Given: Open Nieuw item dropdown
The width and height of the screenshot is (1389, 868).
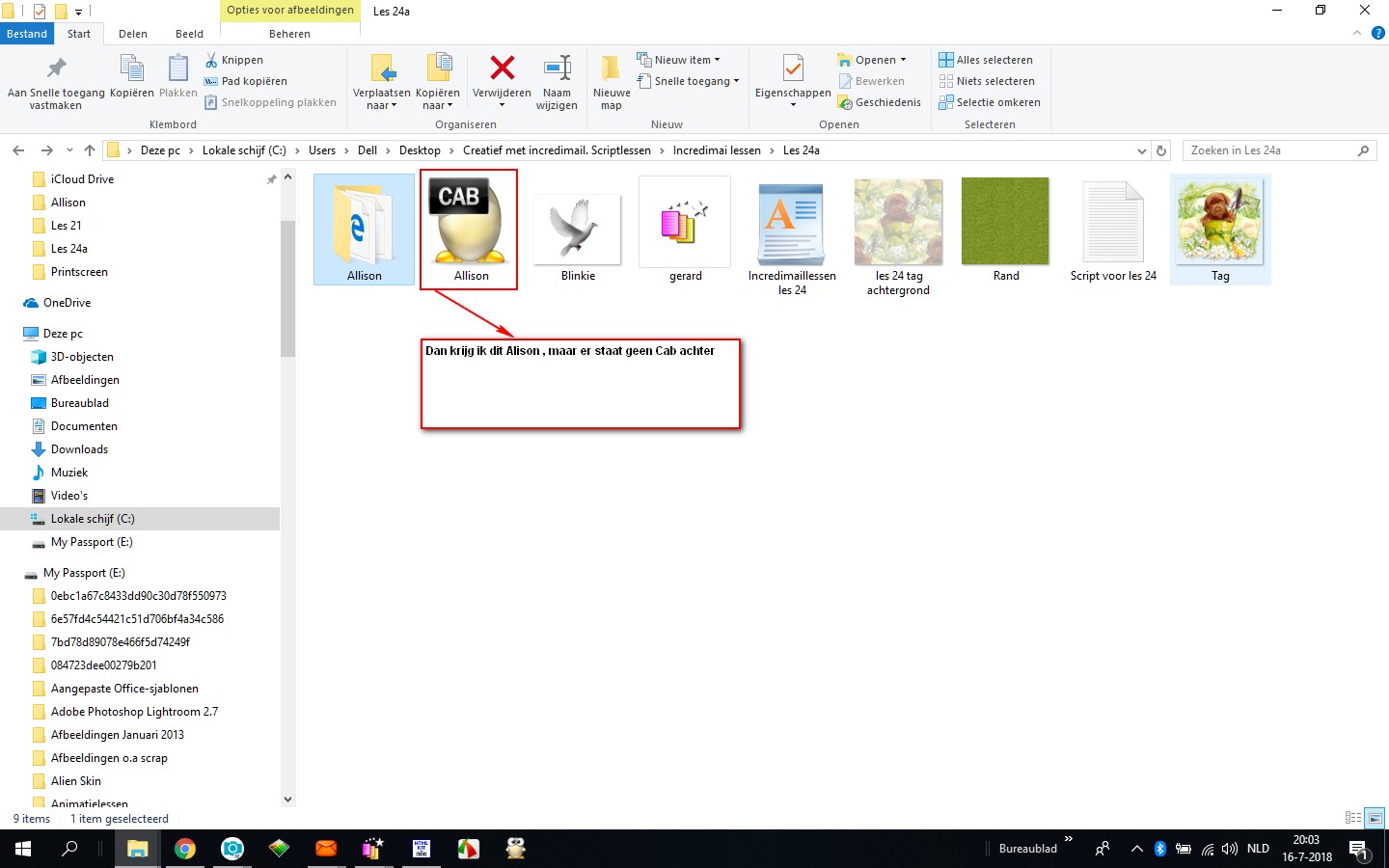Looking at the screenshot, I should point(678,60).
